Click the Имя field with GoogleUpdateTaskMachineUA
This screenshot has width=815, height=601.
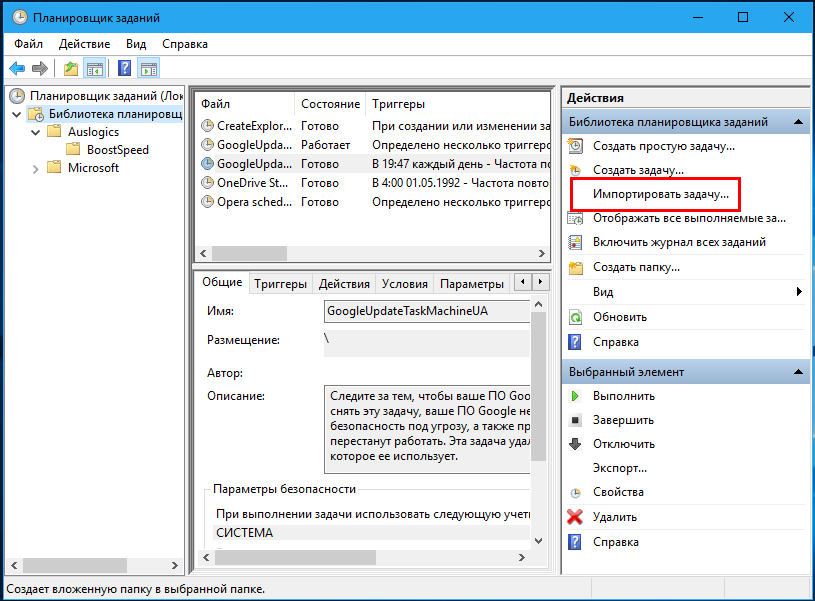[427, 311]
